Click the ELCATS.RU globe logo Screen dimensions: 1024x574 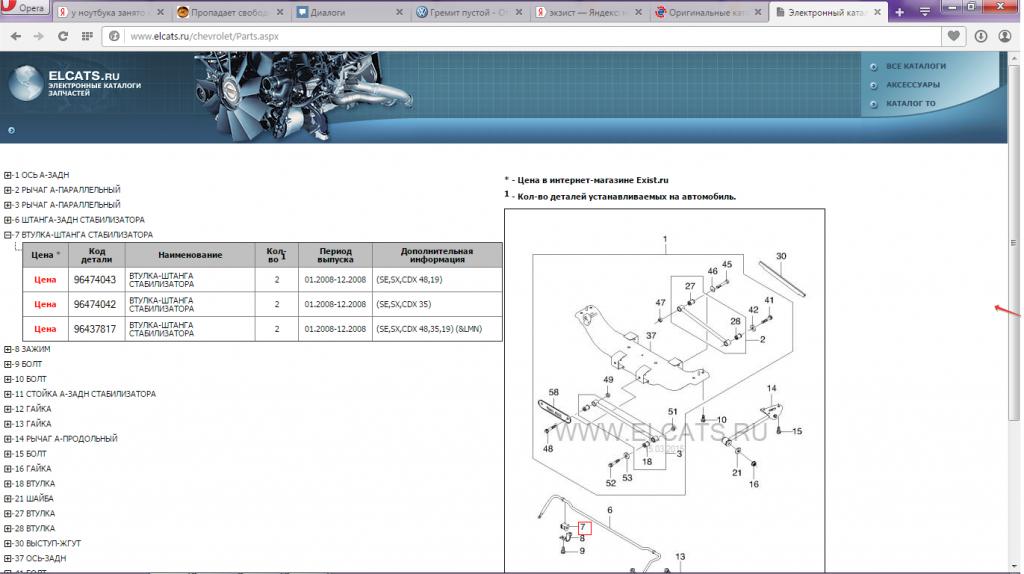click(26, 83)
